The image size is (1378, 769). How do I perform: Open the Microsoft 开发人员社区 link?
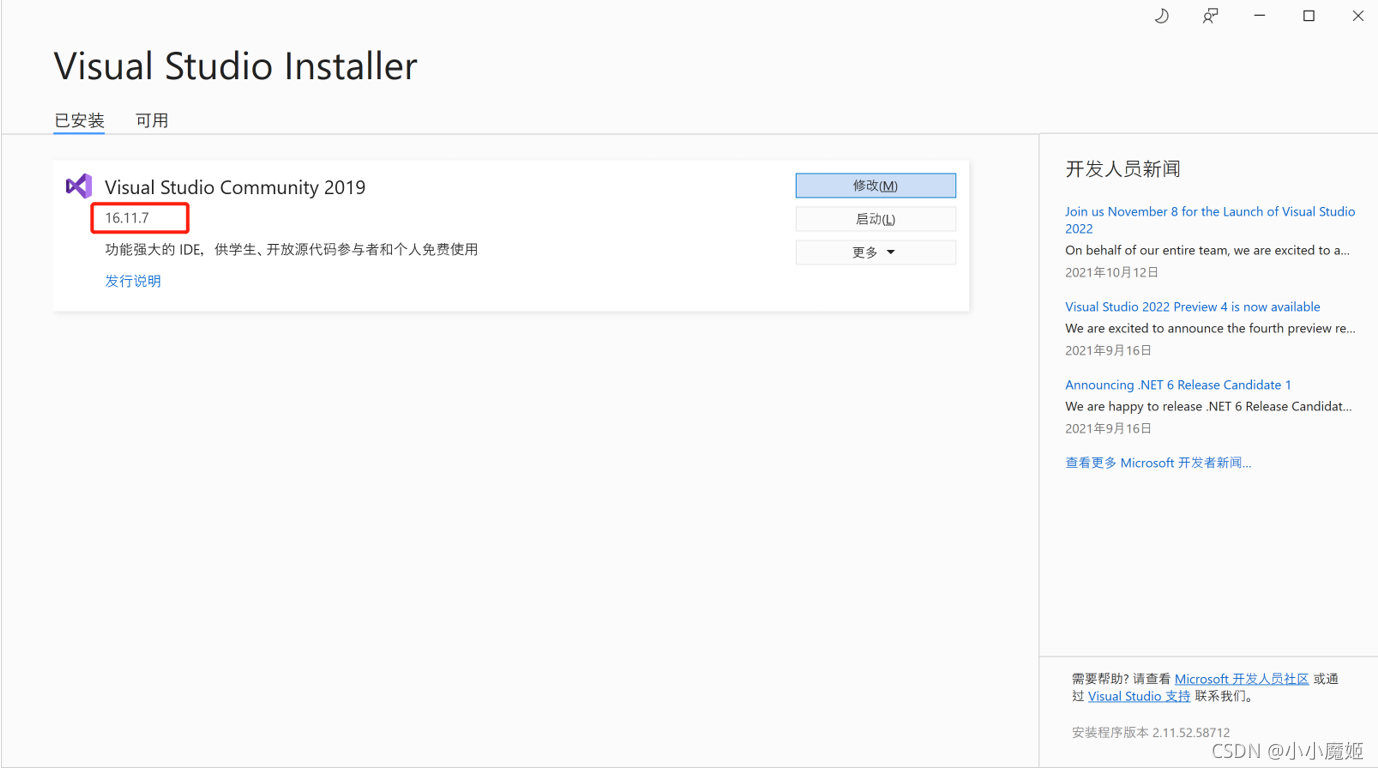pos(1241,679)
